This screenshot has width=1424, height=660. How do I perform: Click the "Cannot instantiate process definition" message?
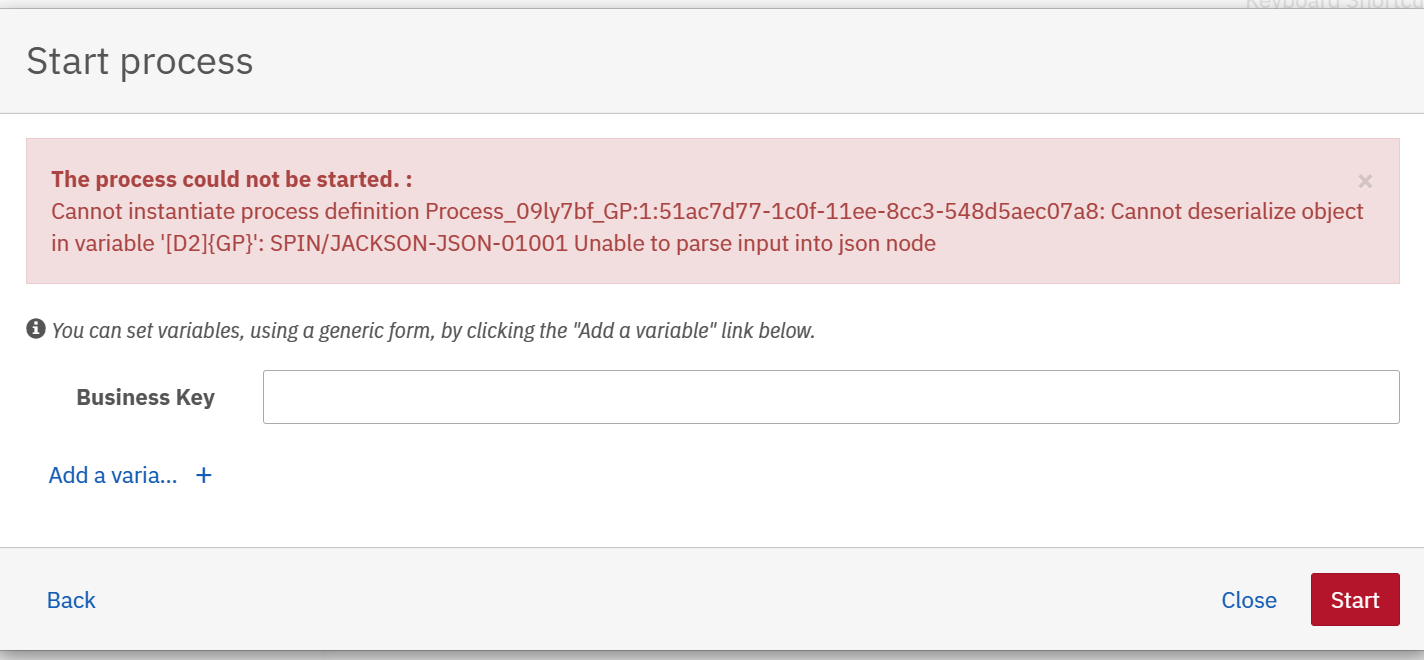click(x=235, y=211)
